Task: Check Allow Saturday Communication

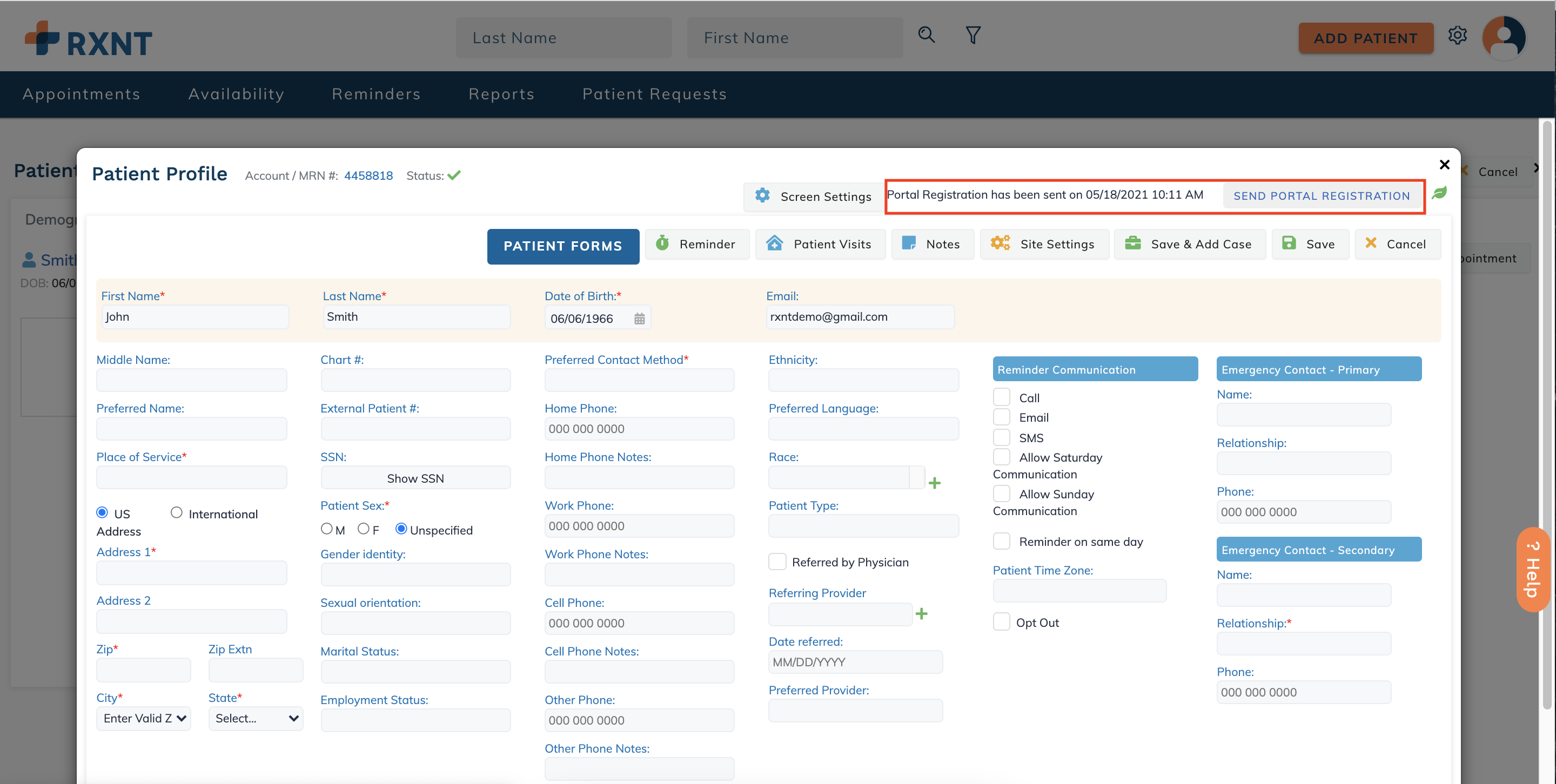Action: pos(1001,457)
